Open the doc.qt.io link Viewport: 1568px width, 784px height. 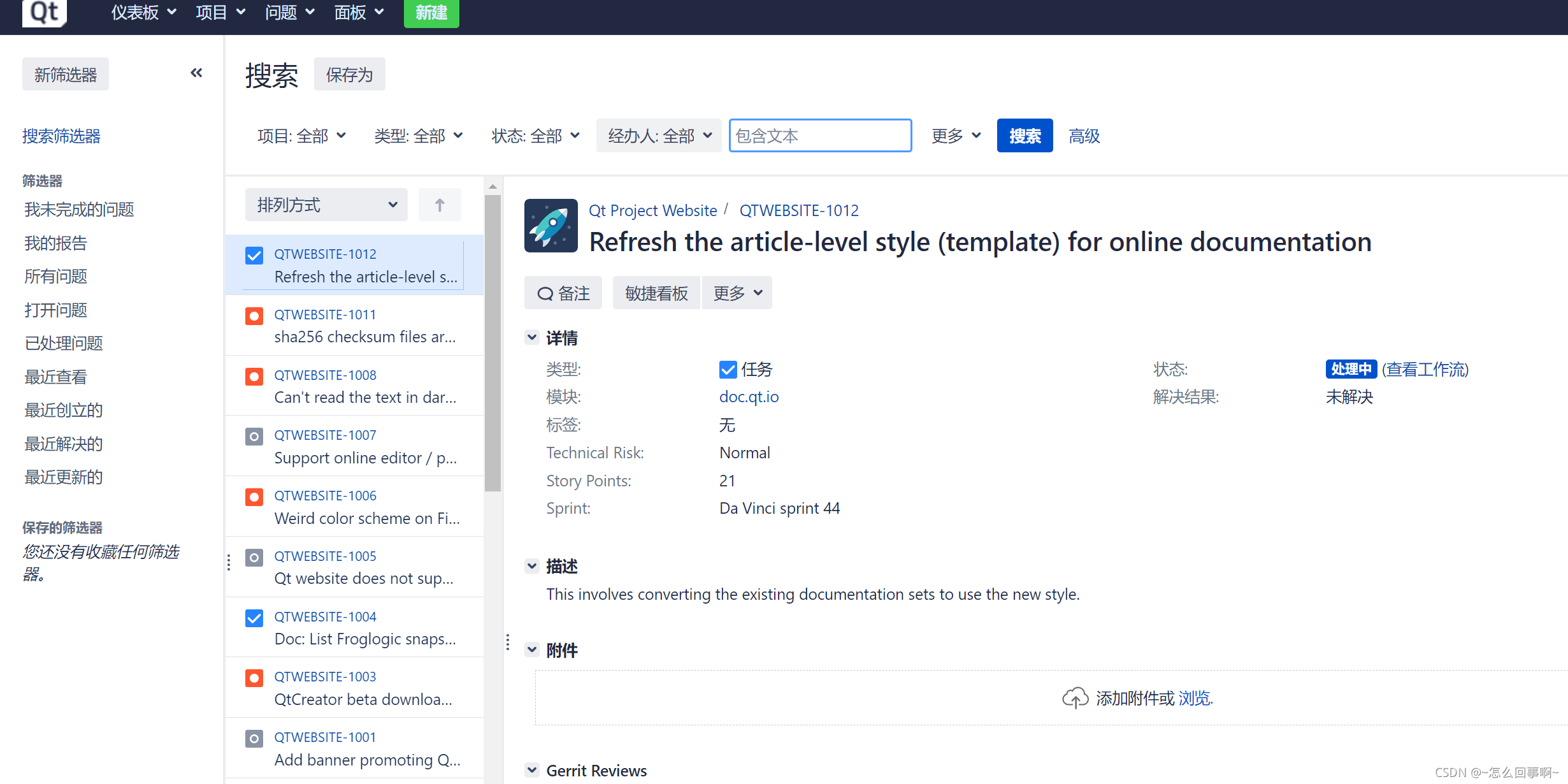pyautogui.click(x=749, y=396)
